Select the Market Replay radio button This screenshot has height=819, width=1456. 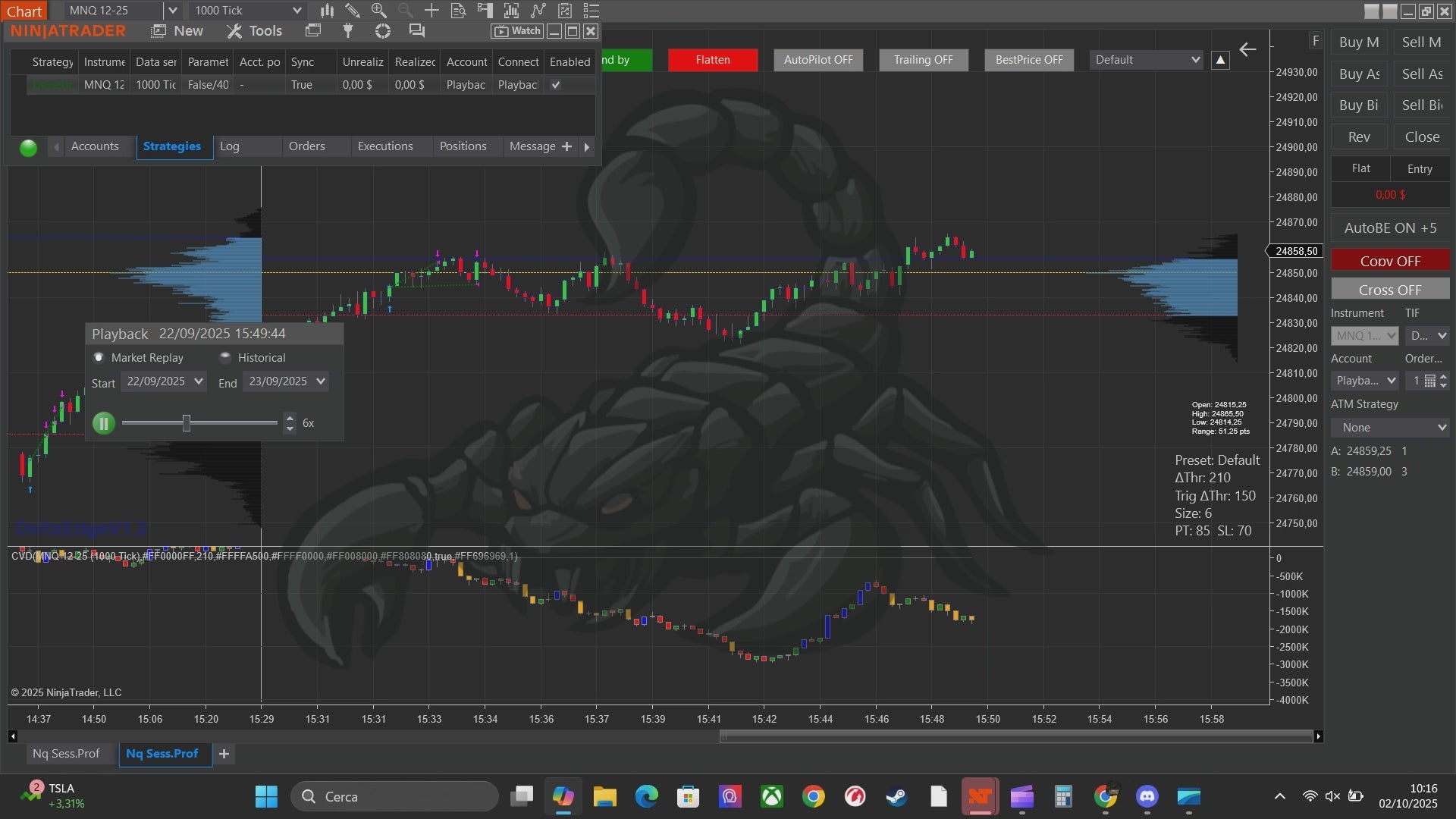coord(99,357)
